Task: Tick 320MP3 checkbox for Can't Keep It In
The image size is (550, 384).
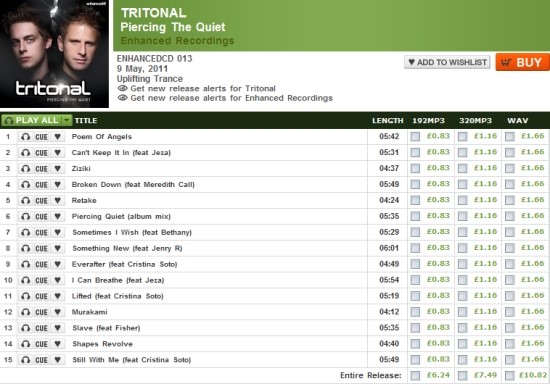Action: [x=463, y=152]
